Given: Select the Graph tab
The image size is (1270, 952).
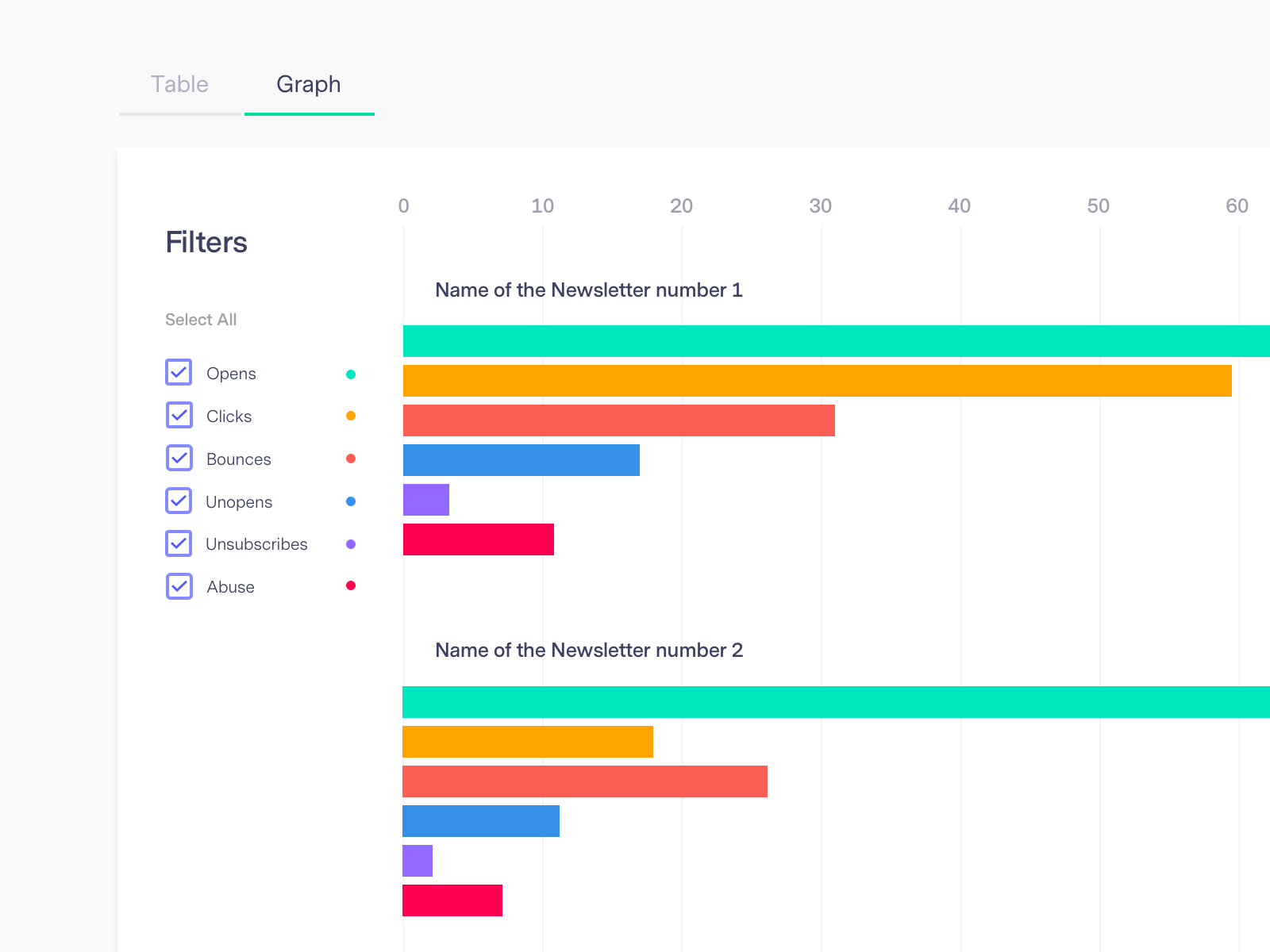Looking at the screenshot, I should point(309,85).
